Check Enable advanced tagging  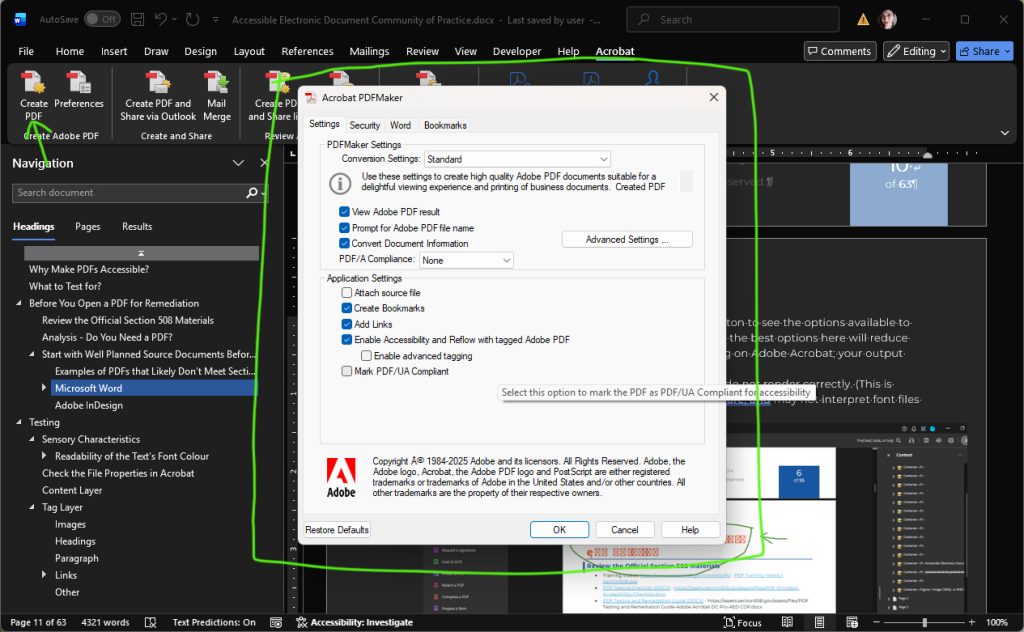pyautogui.click(x=366, y=356)
